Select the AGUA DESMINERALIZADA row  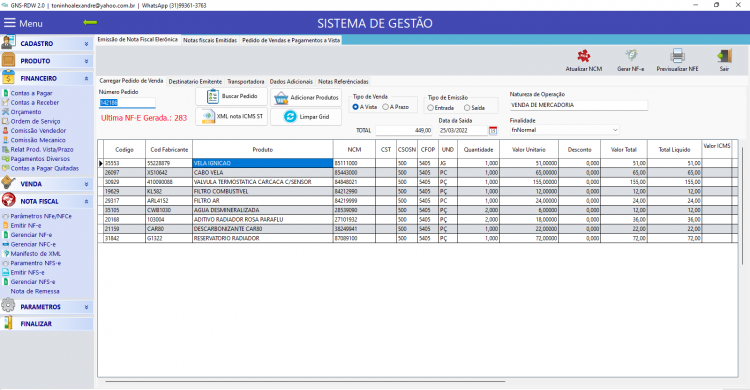click(x=419, y=210)
